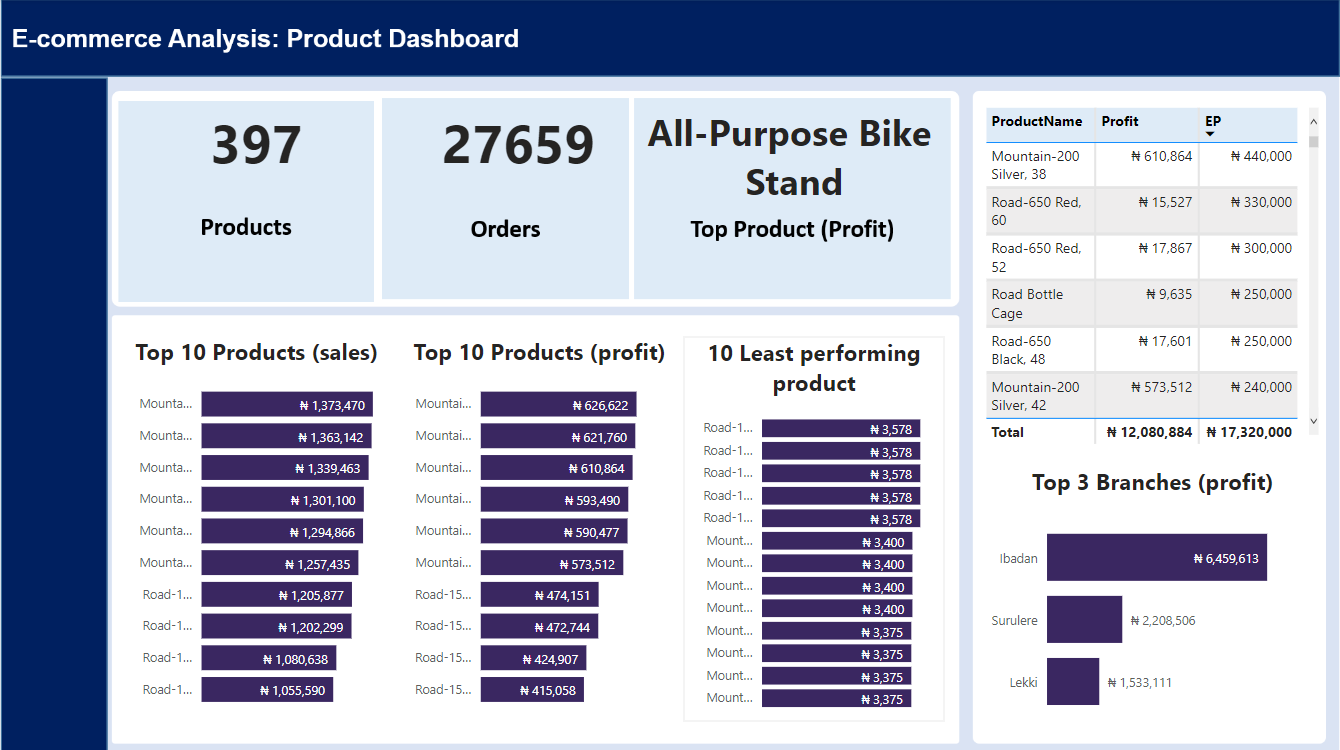Viewport: 1340px width, 750px height.
Task: Select the ₦ 1,363,142 sales bar
Action: coord(286,436)
